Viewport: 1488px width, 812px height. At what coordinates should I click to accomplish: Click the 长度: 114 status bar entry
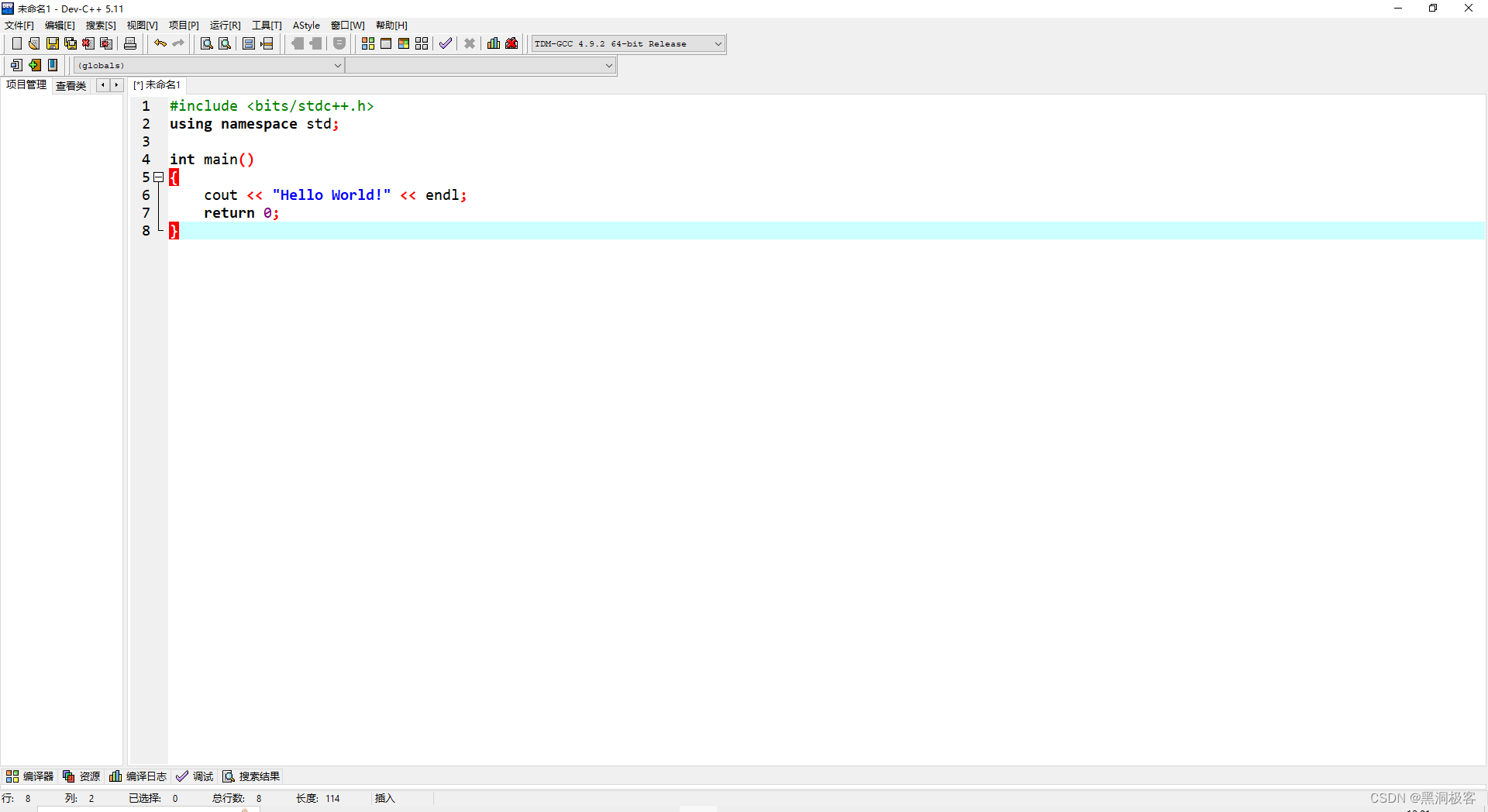[x=318, y=799]
